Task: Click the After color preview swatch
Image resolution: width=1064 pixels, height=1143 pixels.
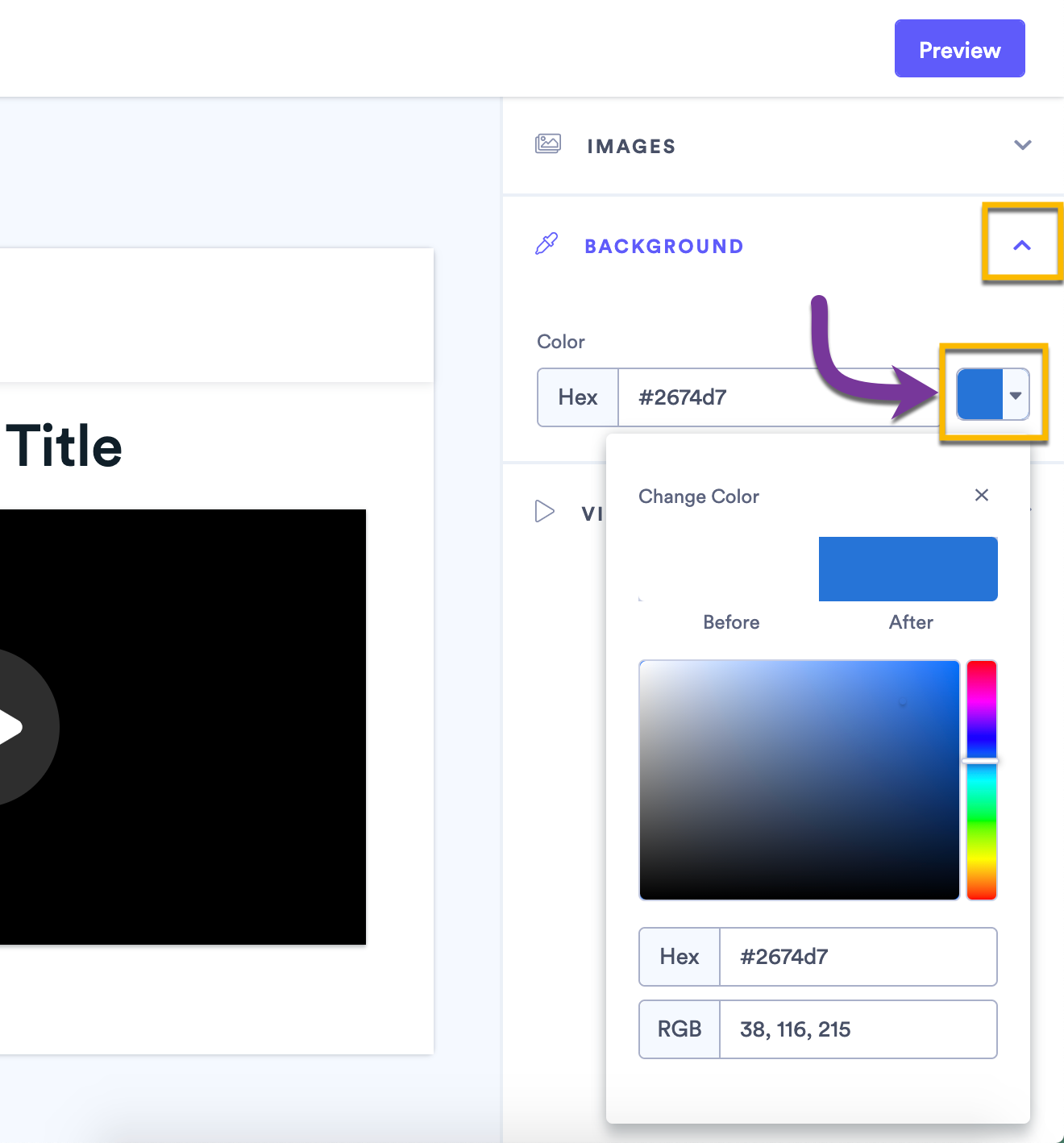Action: pyautogui.click(x=908, y=568)
